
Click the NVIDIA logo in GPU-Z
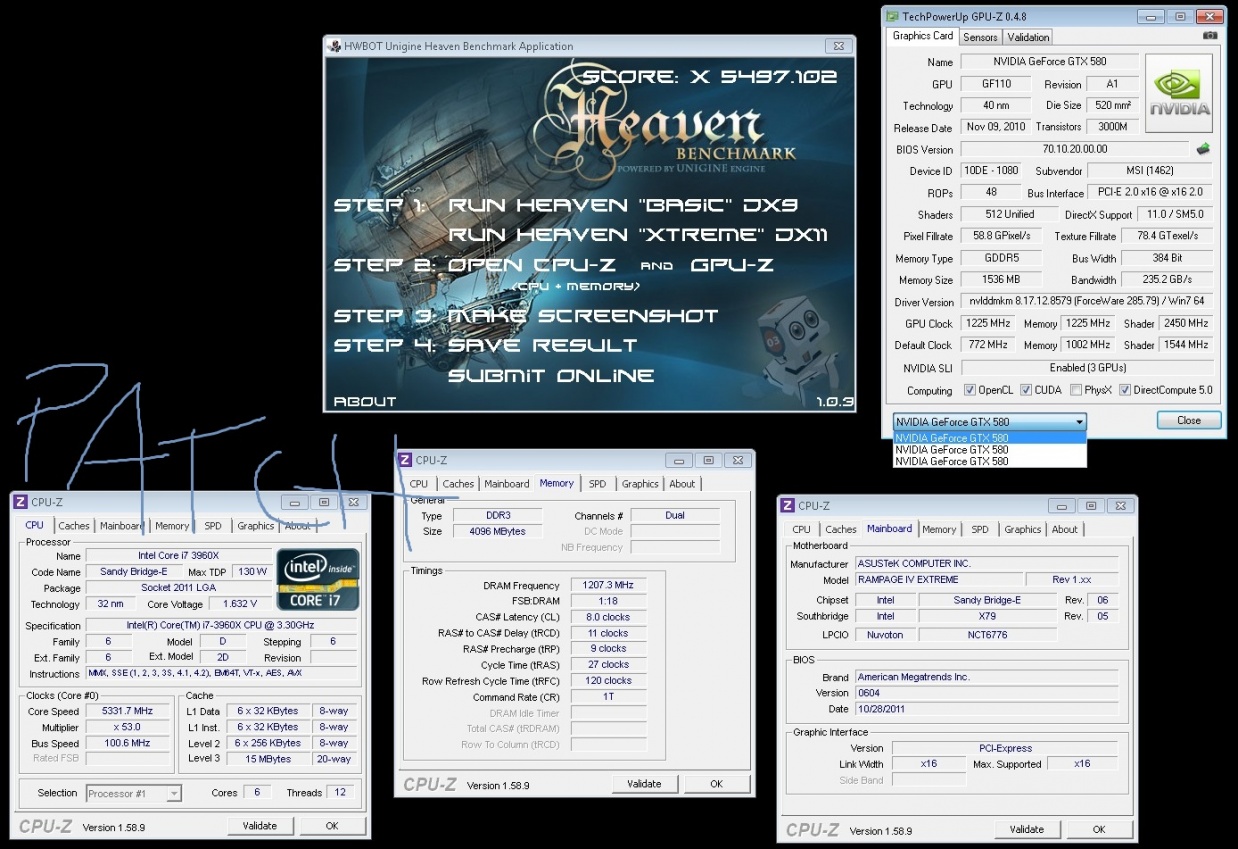[1179, 93]
